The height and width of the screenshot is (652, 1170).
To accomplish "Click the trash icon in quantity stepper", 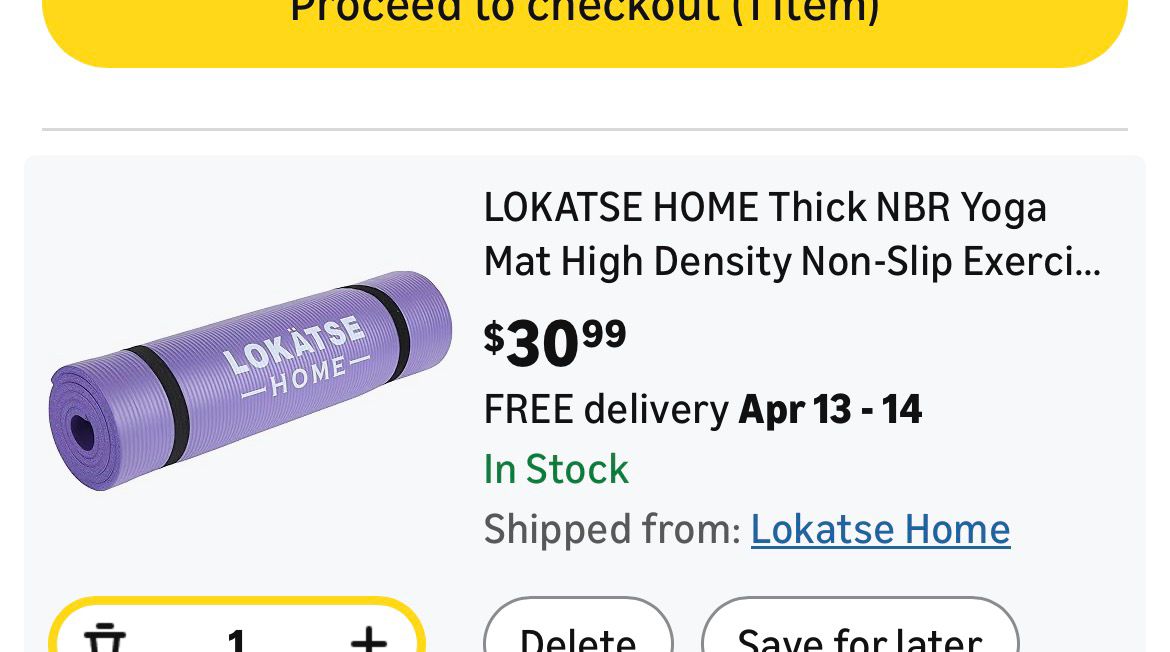I will pyautogui.click(x=104, y=636).
